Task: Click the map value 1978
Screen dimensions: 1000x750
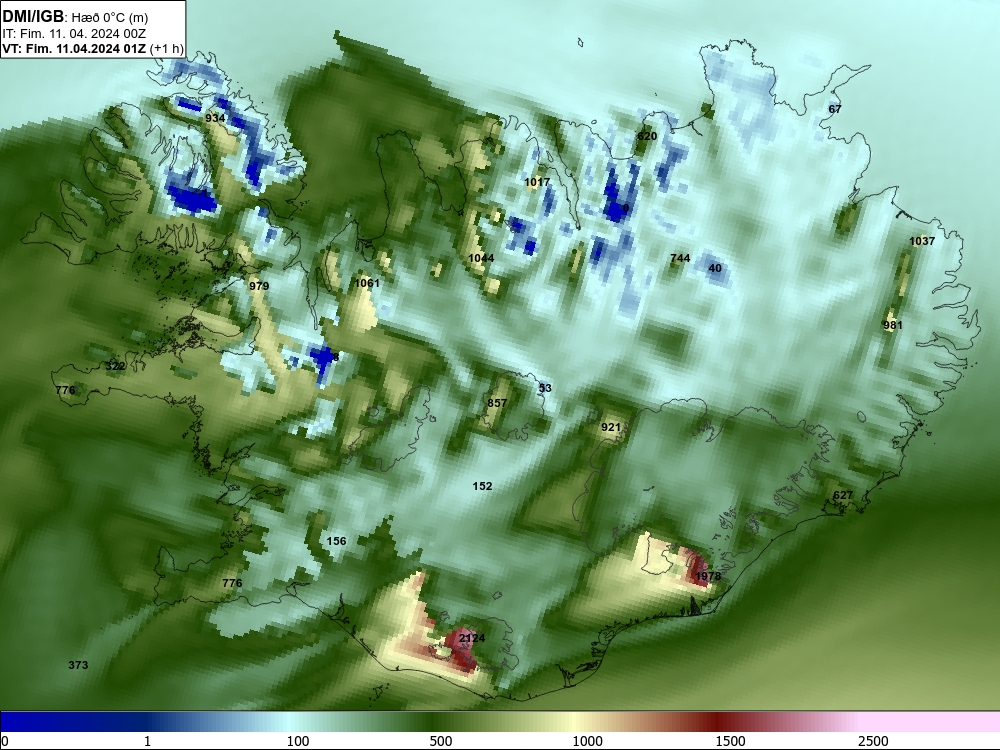Action: pyautogui.click(x=708, y=577)
